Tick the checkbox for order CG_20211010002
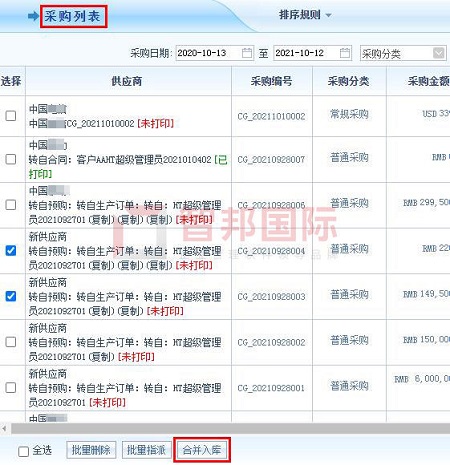Image resolution: width=450 pixels, height=465 pixels. (11, 116)
